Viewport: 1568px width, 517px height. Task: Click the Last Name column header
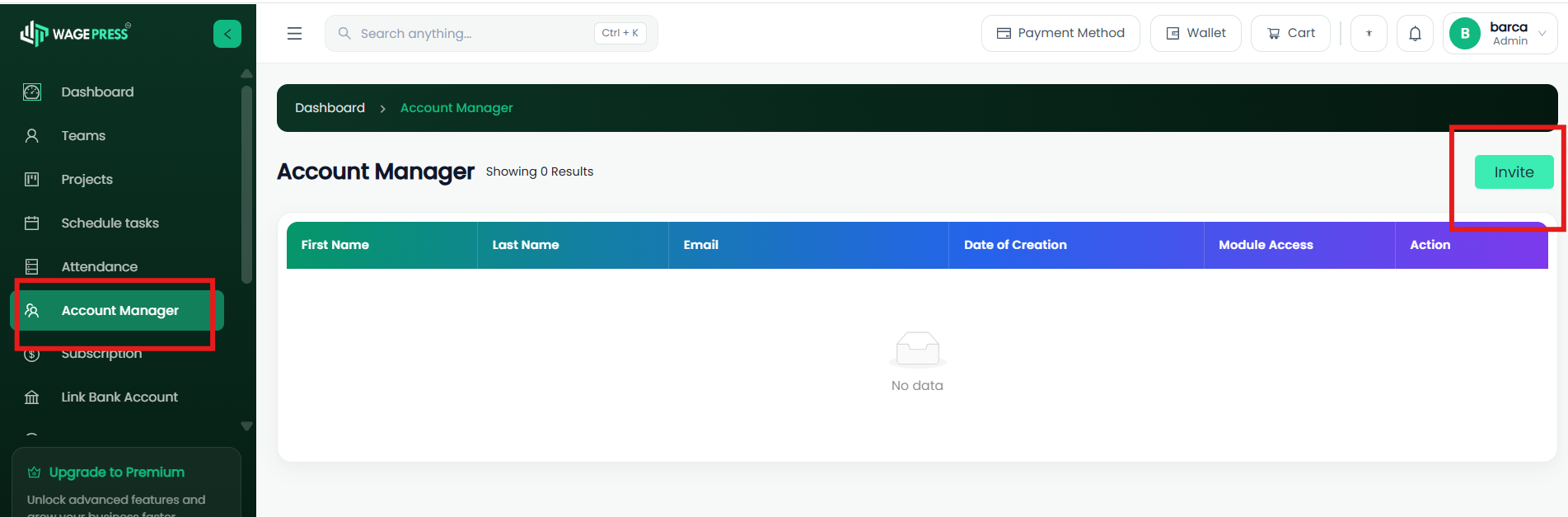573,245
